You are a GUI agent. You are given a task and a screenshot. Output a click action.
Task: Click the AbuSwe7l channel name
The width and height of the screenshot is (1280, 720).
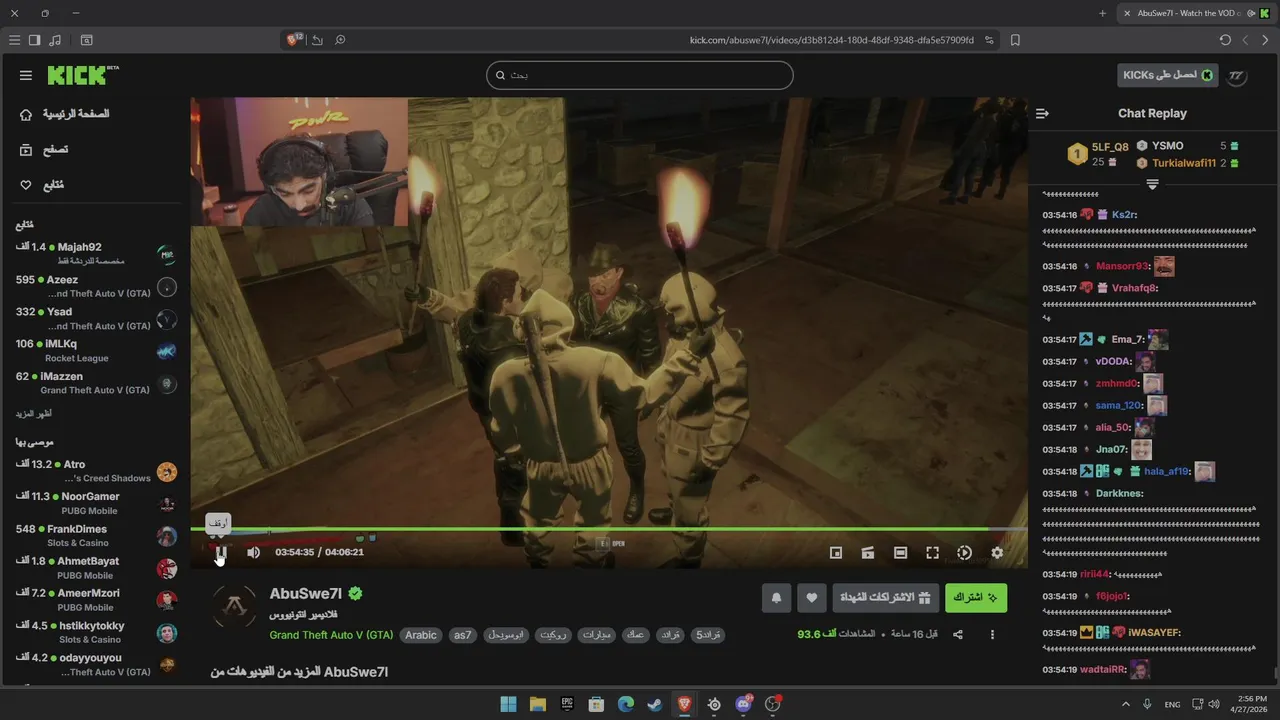pos(305,594)
